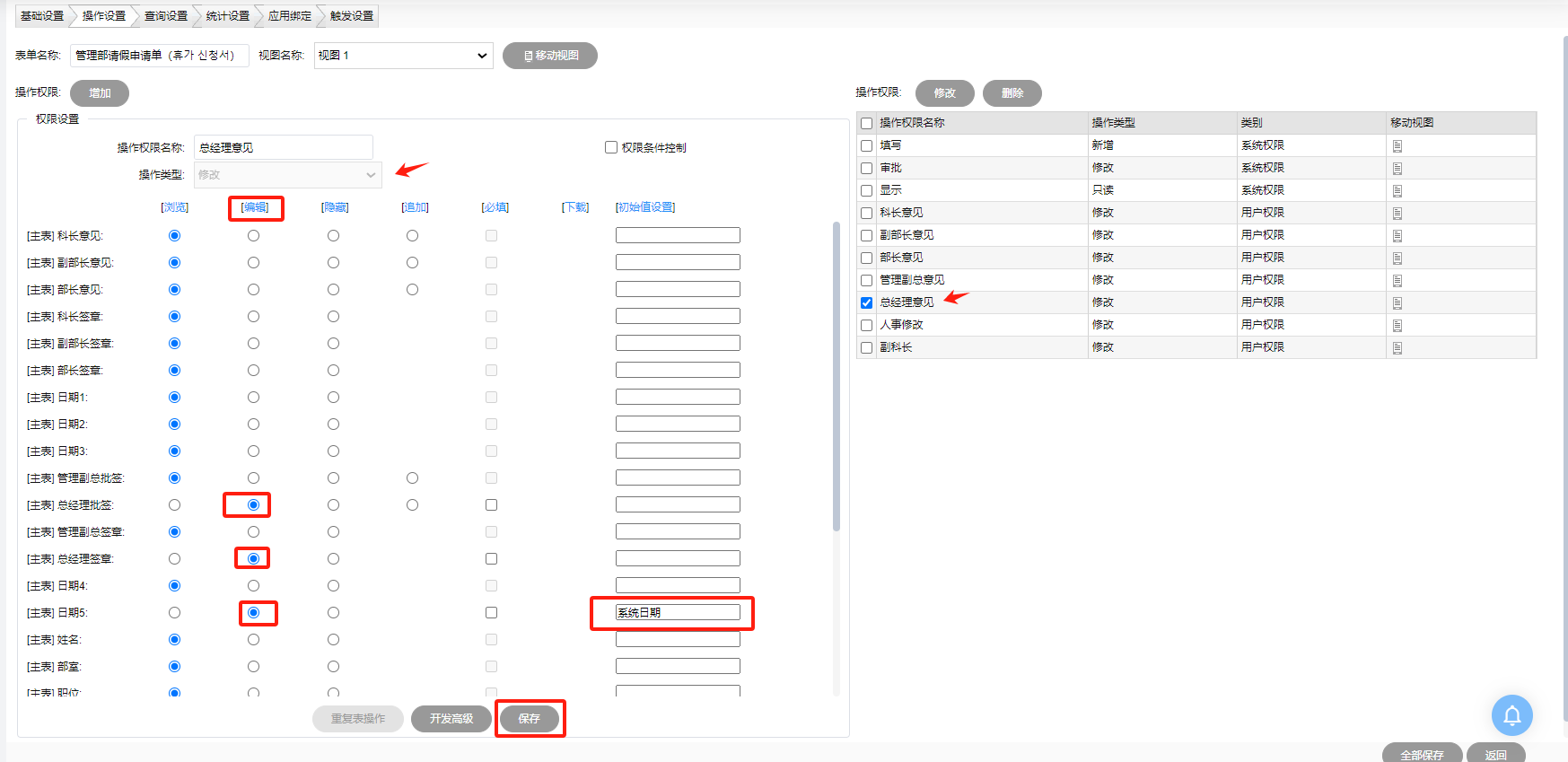Click the notification bell icon
The width and height of the screenshot is (1568, 762).
pos(1511,715)
